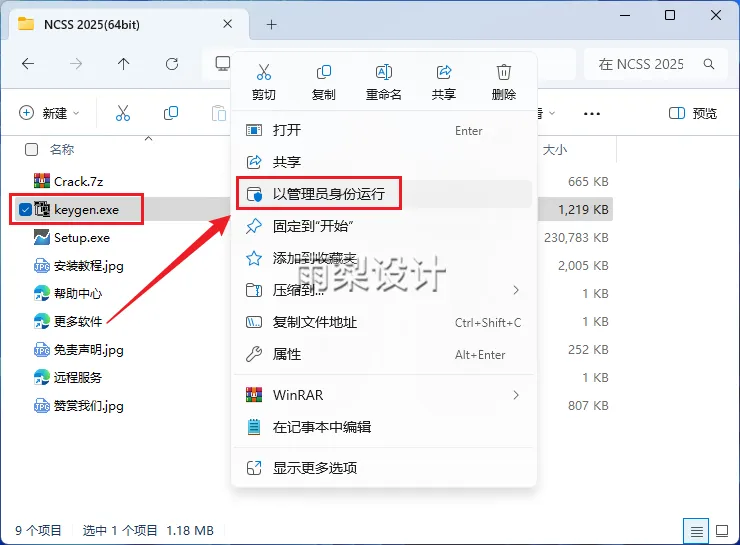Select 以管理员身份运行 from the context menu

coord(384,193)
